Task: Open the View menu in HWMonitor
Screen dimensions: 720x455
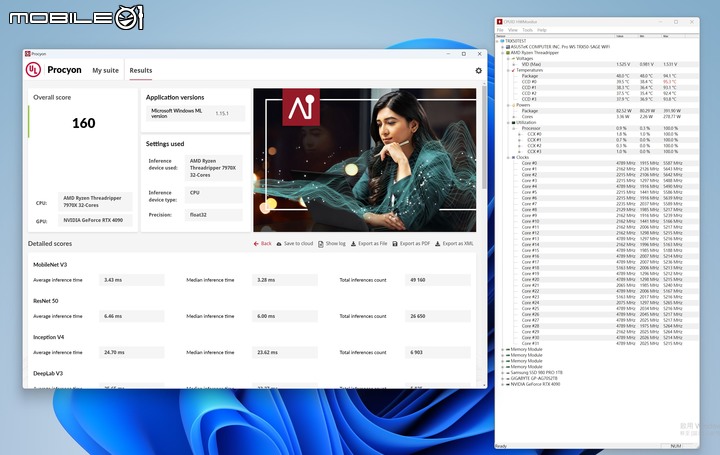Action: 512,30
